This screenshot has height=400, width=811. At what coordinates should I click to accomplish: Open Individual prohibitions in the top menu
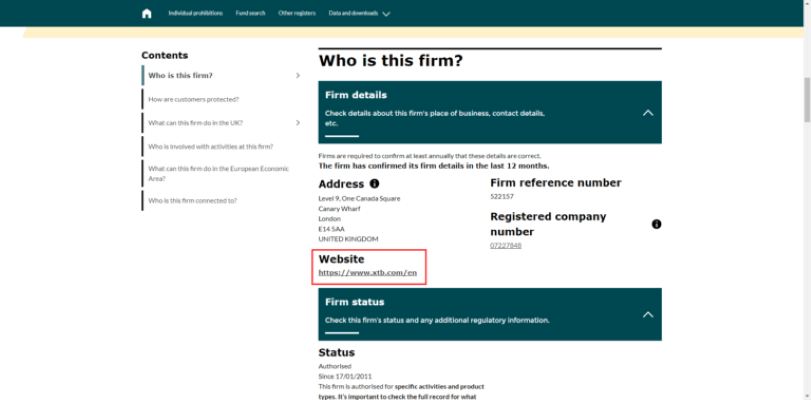tap(196, 13)
